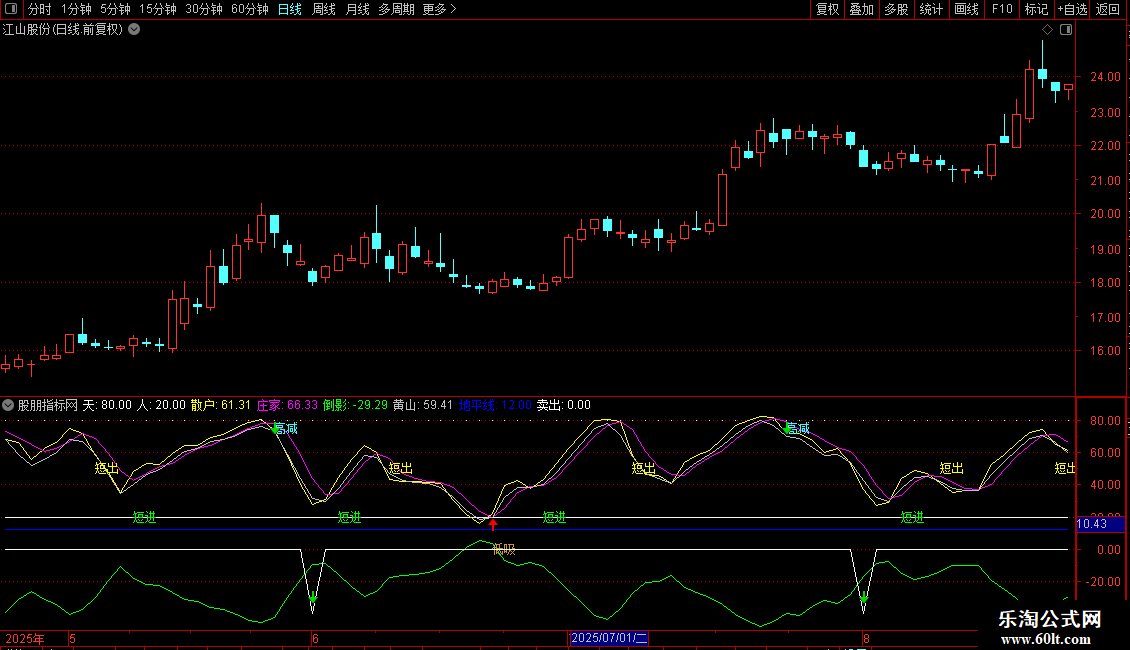Click the 复权 adjustment button

(828, 10)
